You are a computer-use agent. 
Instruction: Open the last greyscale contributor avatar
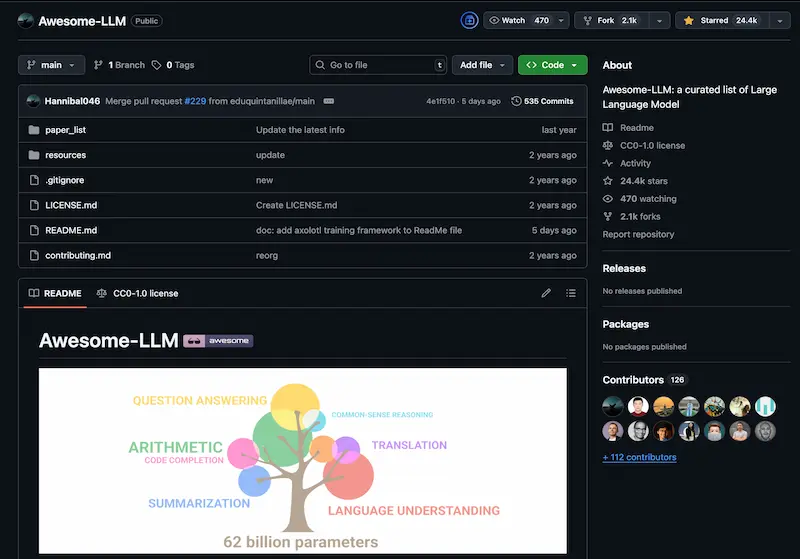[765, 431]
